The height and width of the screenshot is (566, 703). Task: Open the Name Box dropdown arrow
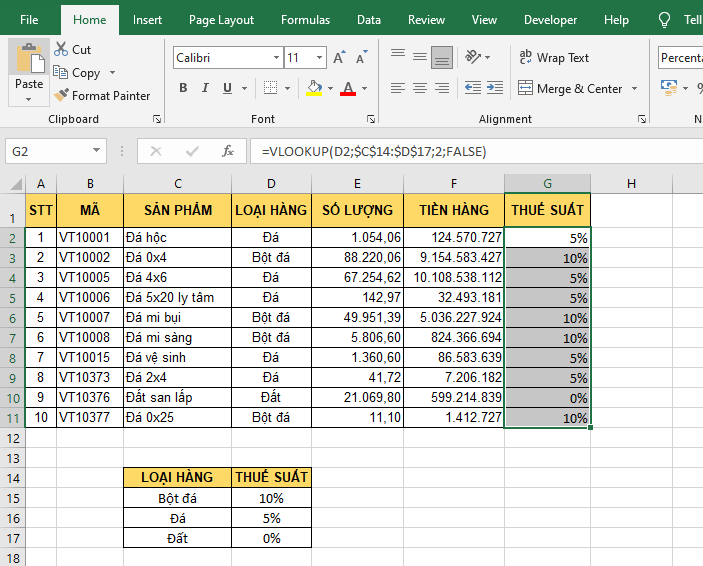[x=97, y=151]
